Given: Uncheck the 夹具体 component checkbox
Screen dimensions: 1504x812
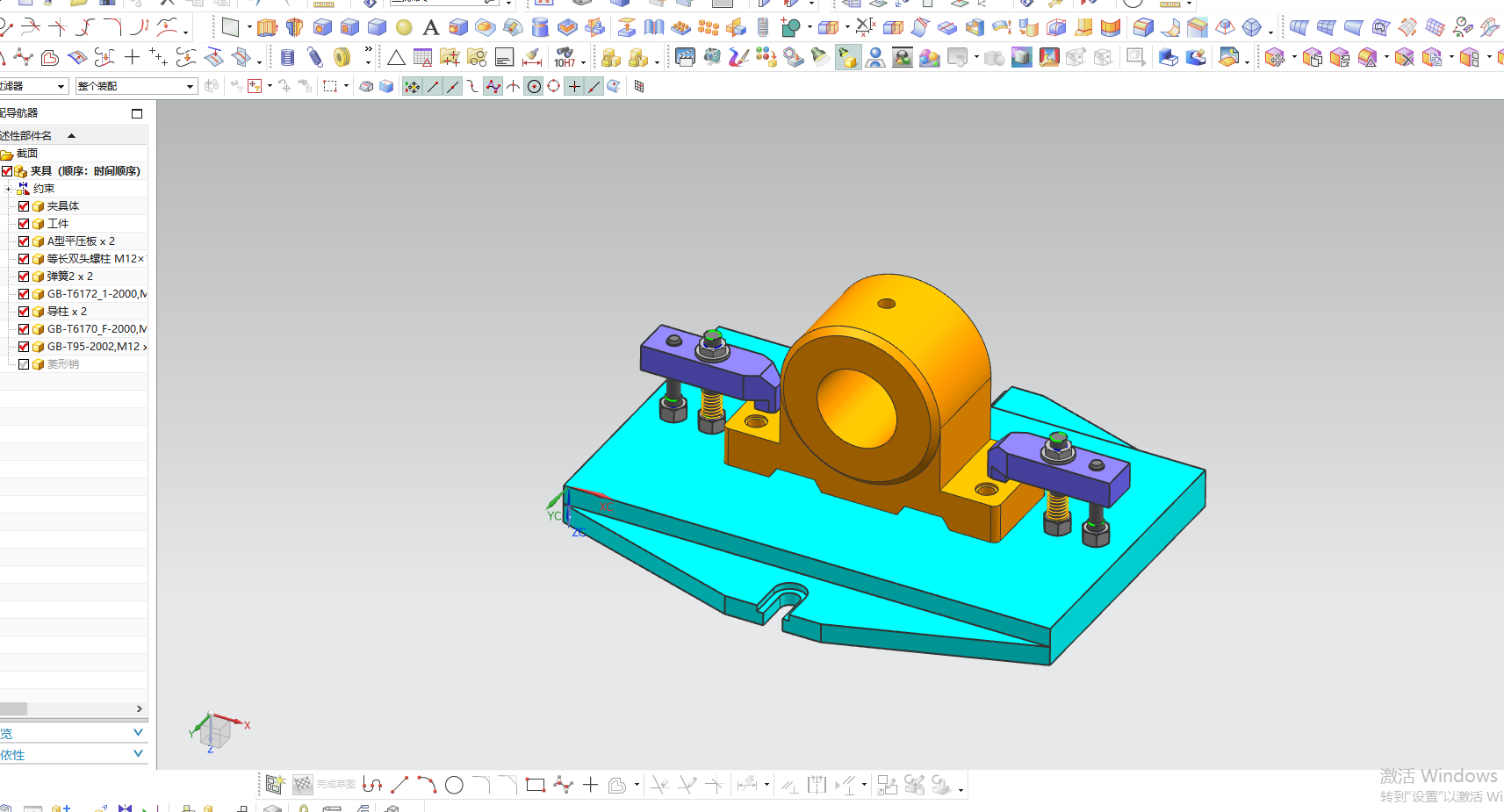Looking at the screenshot, I should click(24, 206).
